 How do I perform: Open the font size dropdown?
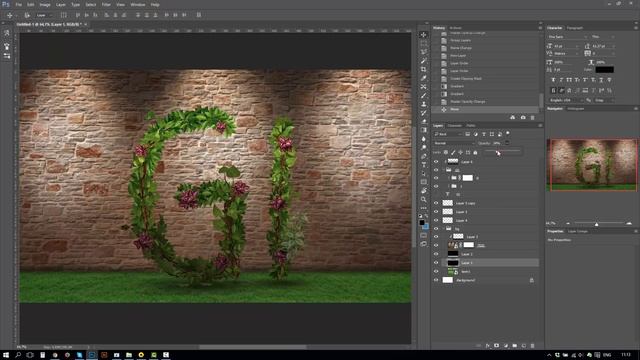(567, 46)
